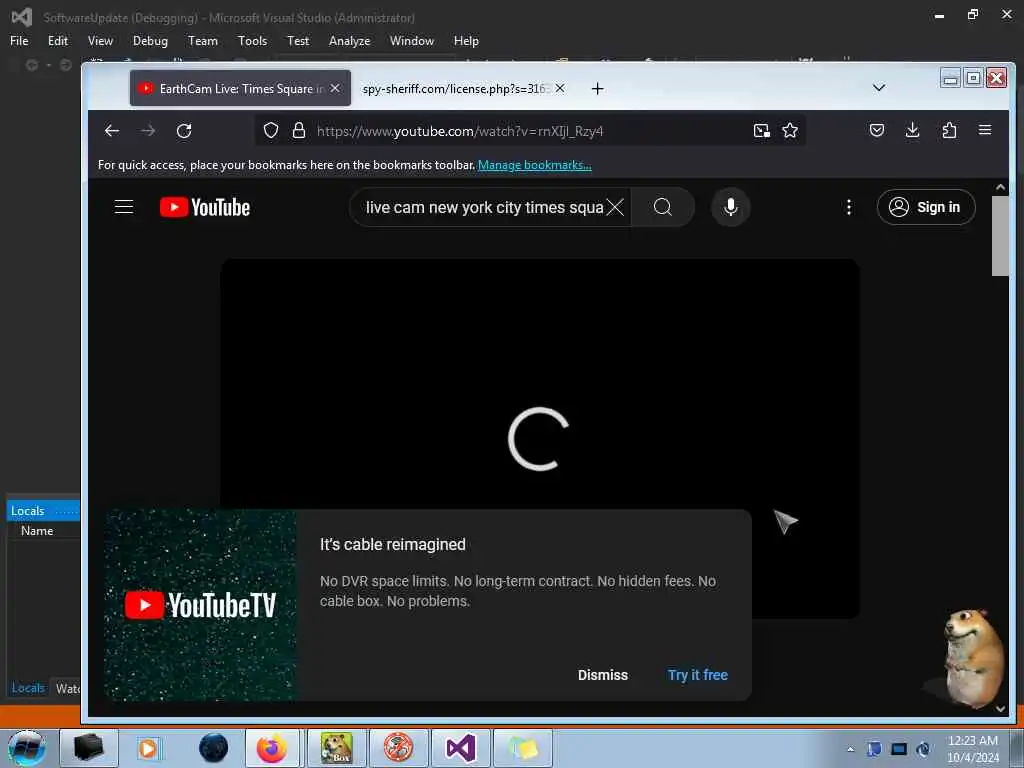Image resolution: width=1024 pixels, height=768 pixels.
Task: Show hidden system tray icons
Action: (850, 749)
